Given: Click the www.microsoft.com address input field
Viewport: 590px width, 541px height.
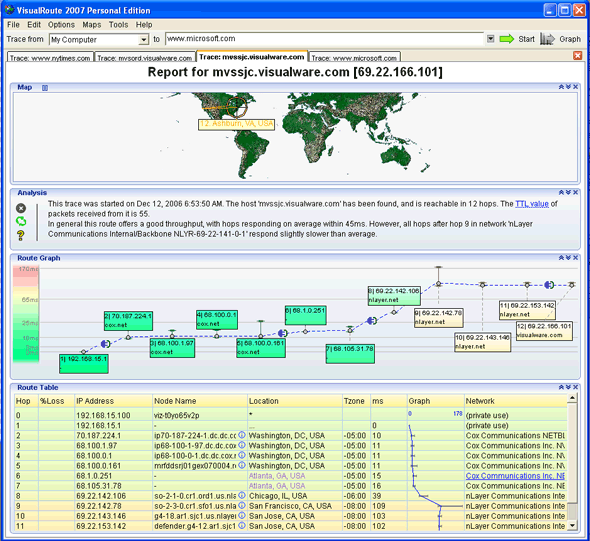Looking at the screenshot, I should click(x=324, y=39).
